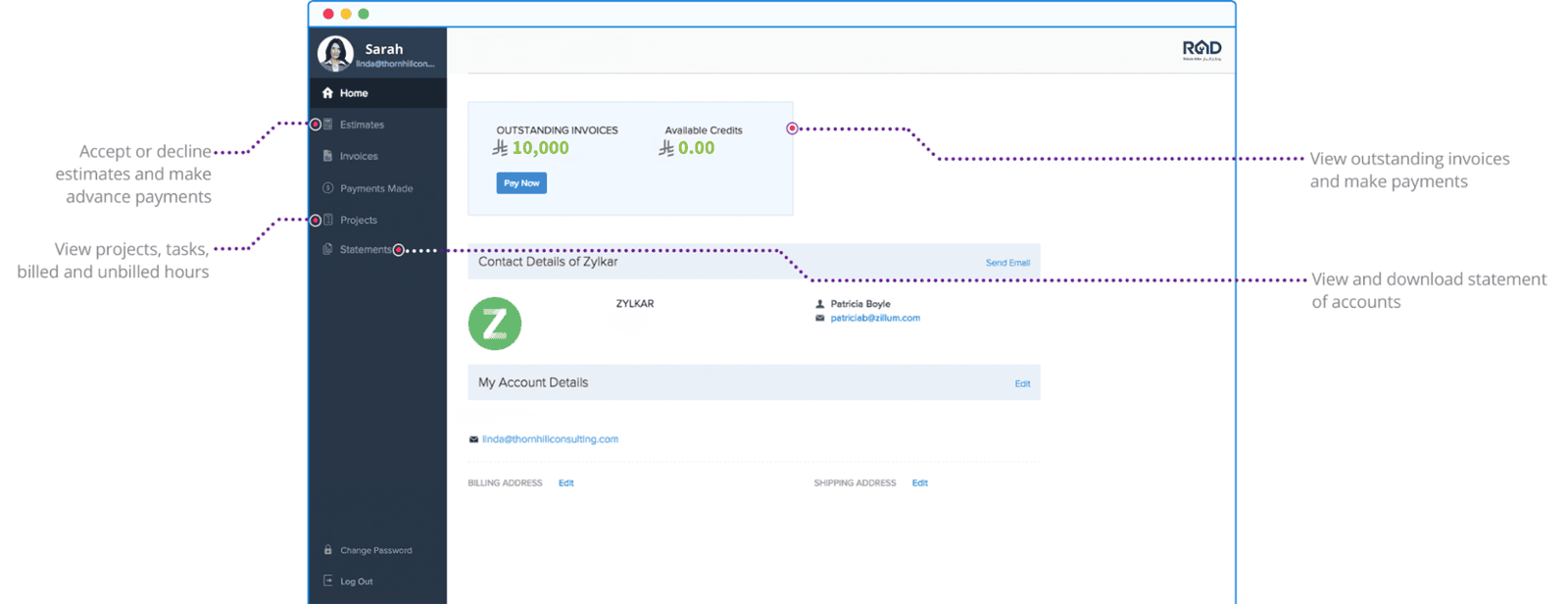Click the Payments Made icon
This screenshot has width=1568, height=604.
(x=327, y=188)
